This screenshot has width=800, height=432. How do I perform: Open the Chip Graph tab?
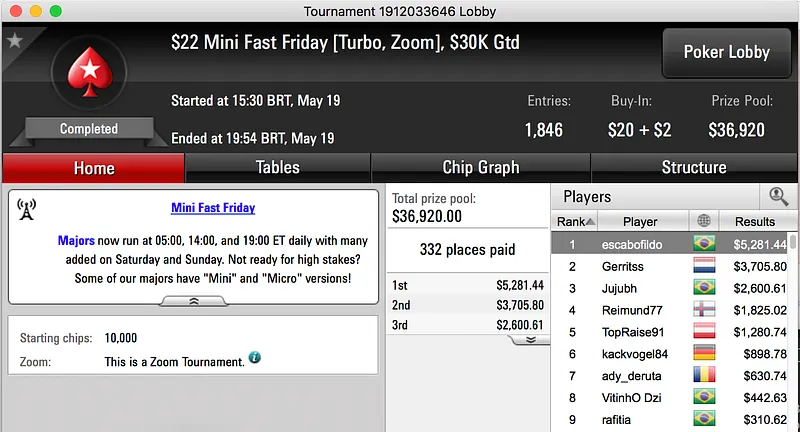[480, 168]
